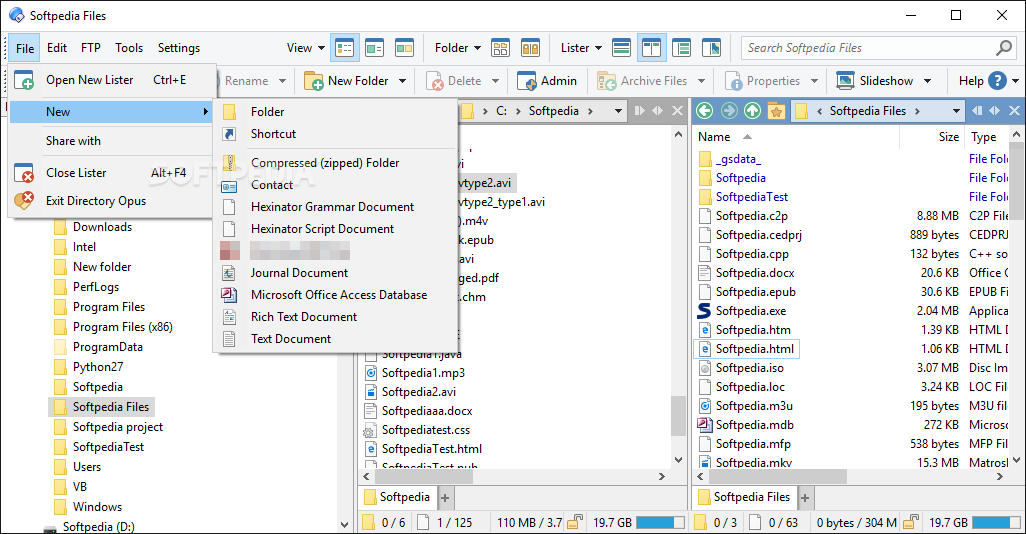Screen dimensions: 1026x534
Task: Create new Journal Document
Action: [336, 273]
